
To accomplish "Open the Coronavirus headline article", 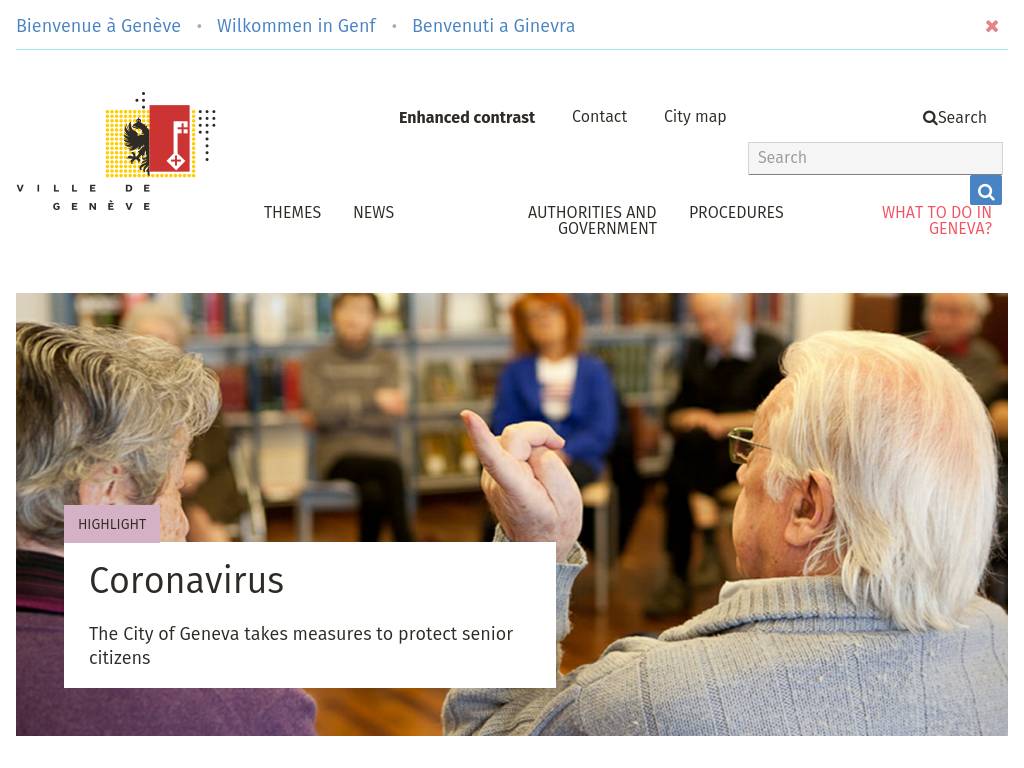I will coord(186,580).
